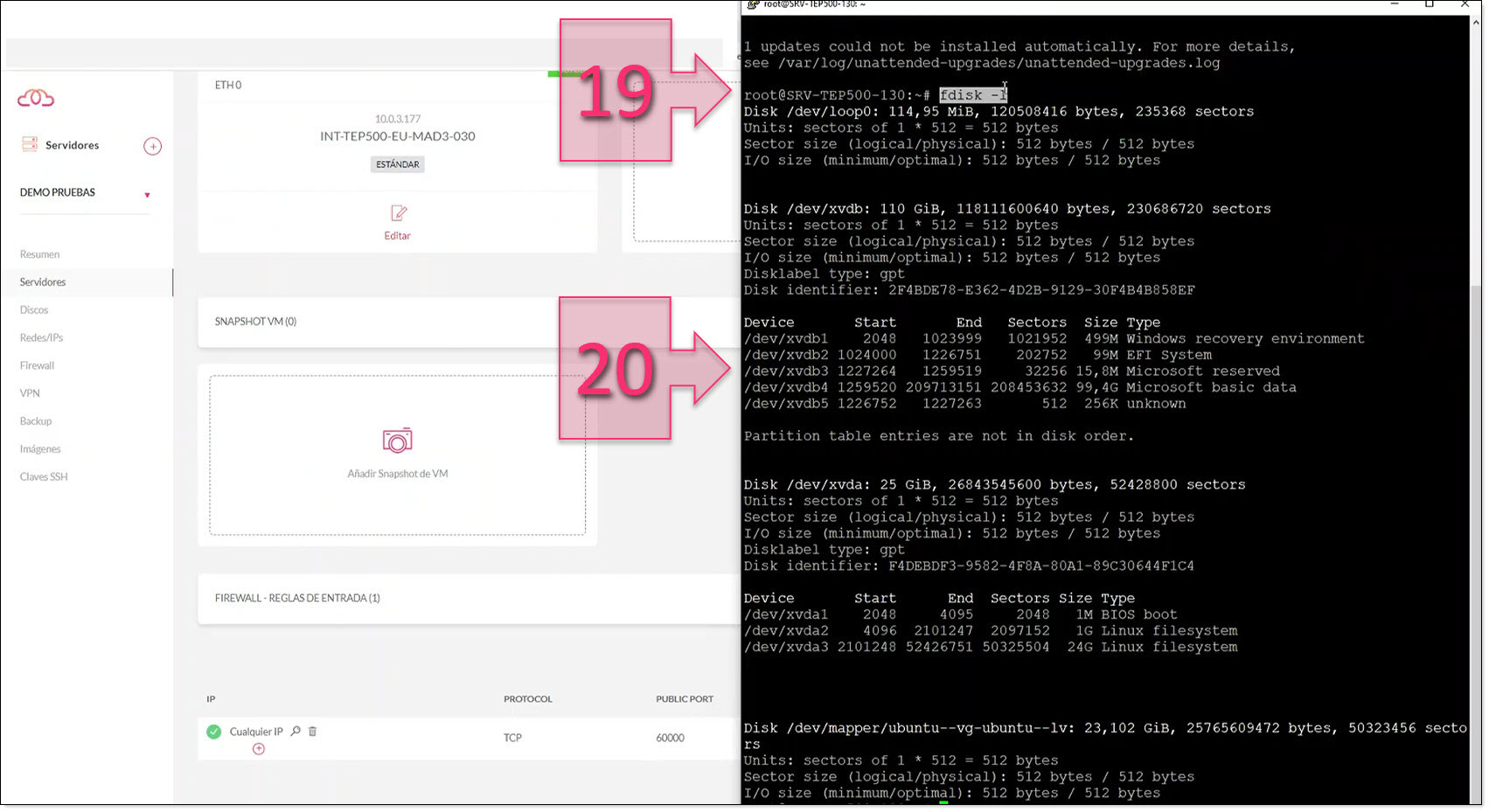Viewport: 1489px width, 812px height.
Task: Open the Firewall section in the sidebar
Action: tap(37, 365)
